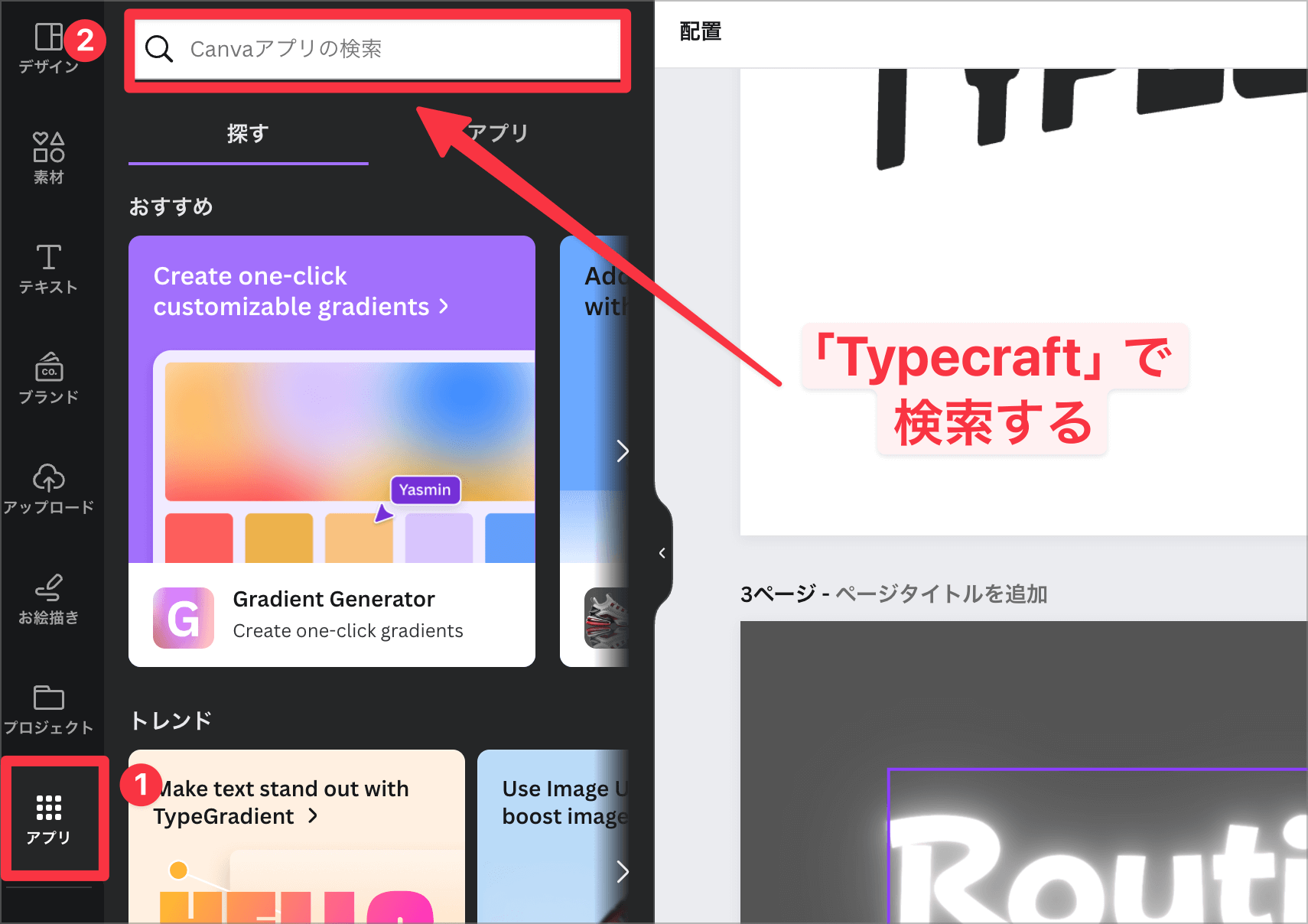
Task: Expand the Create one-click customizable gradients card
Action: pyautogui.click(x=298, y=291)
